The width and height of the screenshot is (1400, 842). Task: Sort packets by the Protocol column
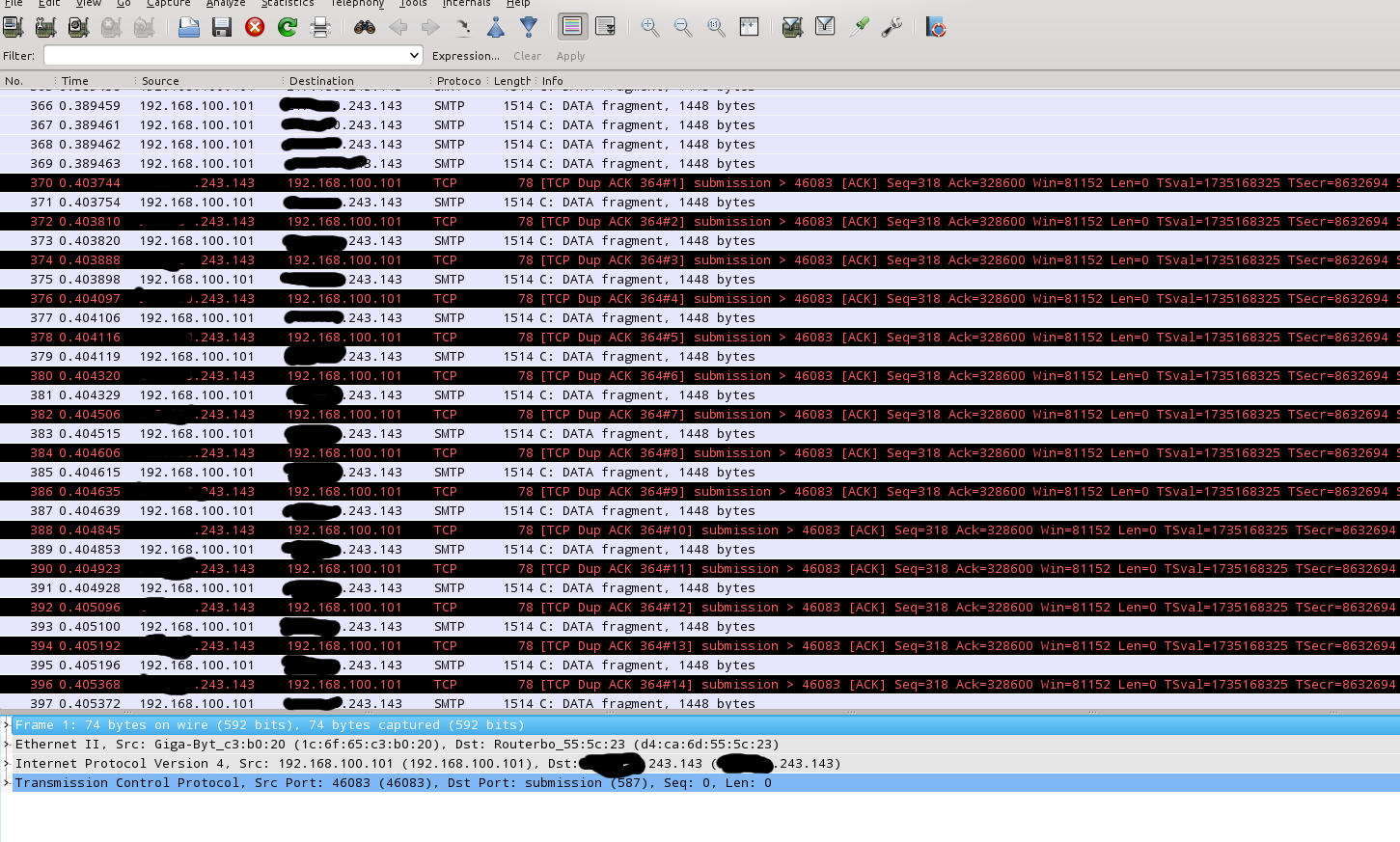point(459,81)
